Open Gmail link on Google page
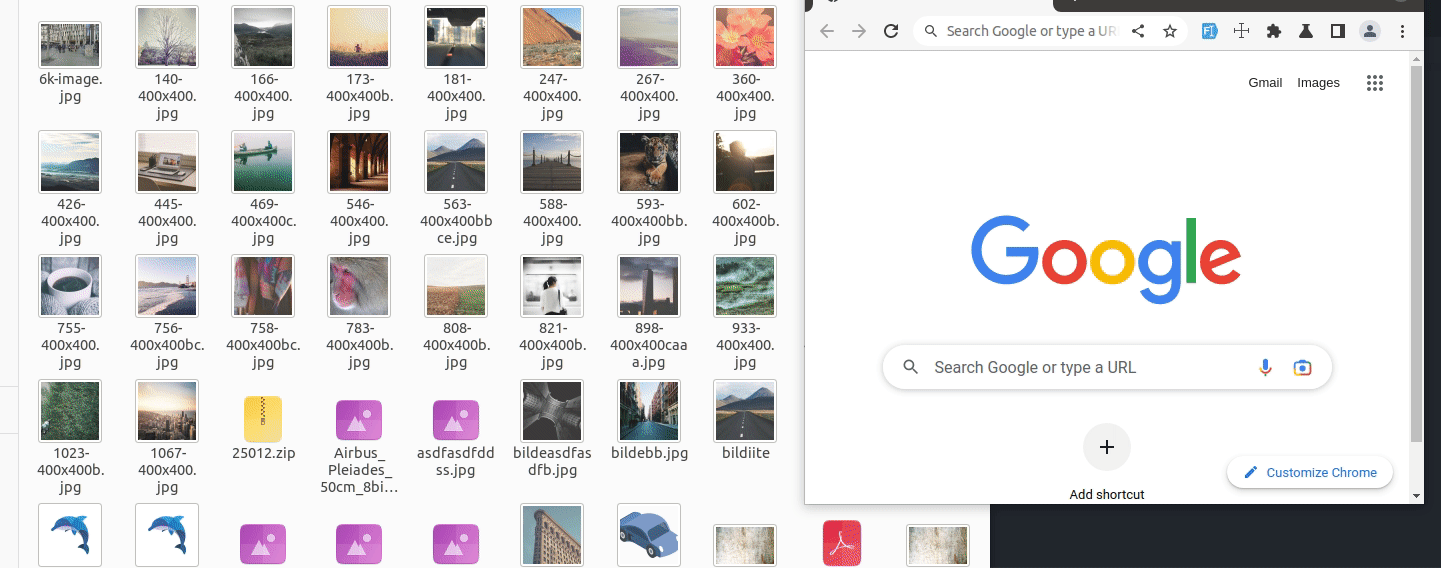The height and width of the screenshot is (568, 1441). click(x=1265, y=83)
